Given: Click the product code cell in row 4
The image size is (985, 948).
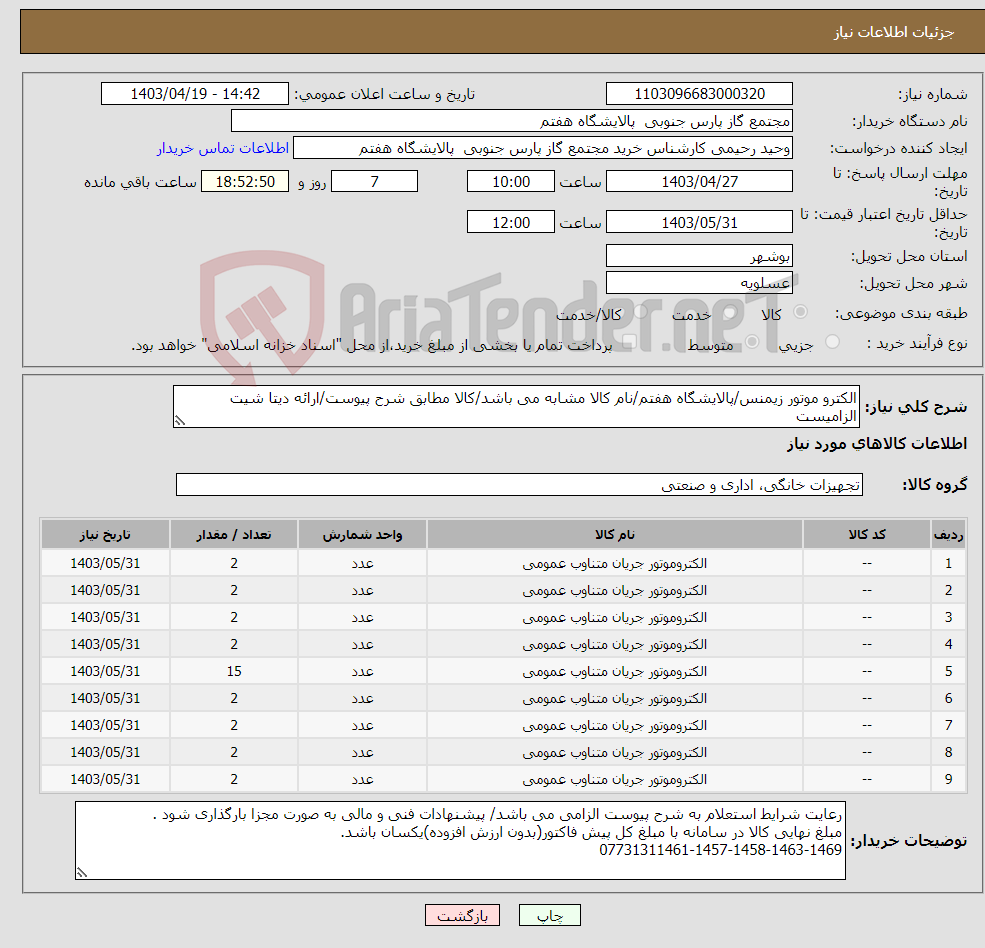Looking at the screenshot, I should pos(867,645).
